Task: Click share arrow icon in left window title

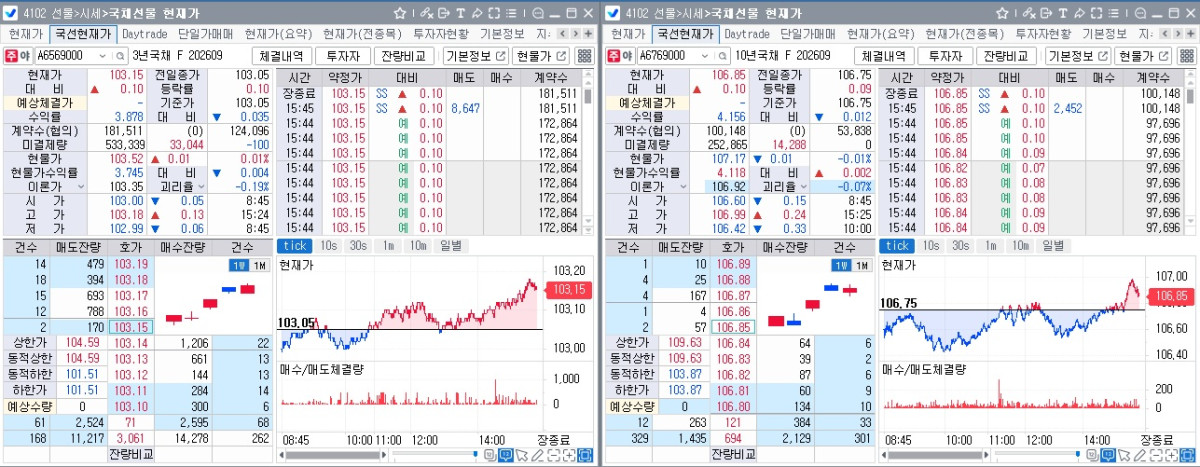Action: [477, 13]
